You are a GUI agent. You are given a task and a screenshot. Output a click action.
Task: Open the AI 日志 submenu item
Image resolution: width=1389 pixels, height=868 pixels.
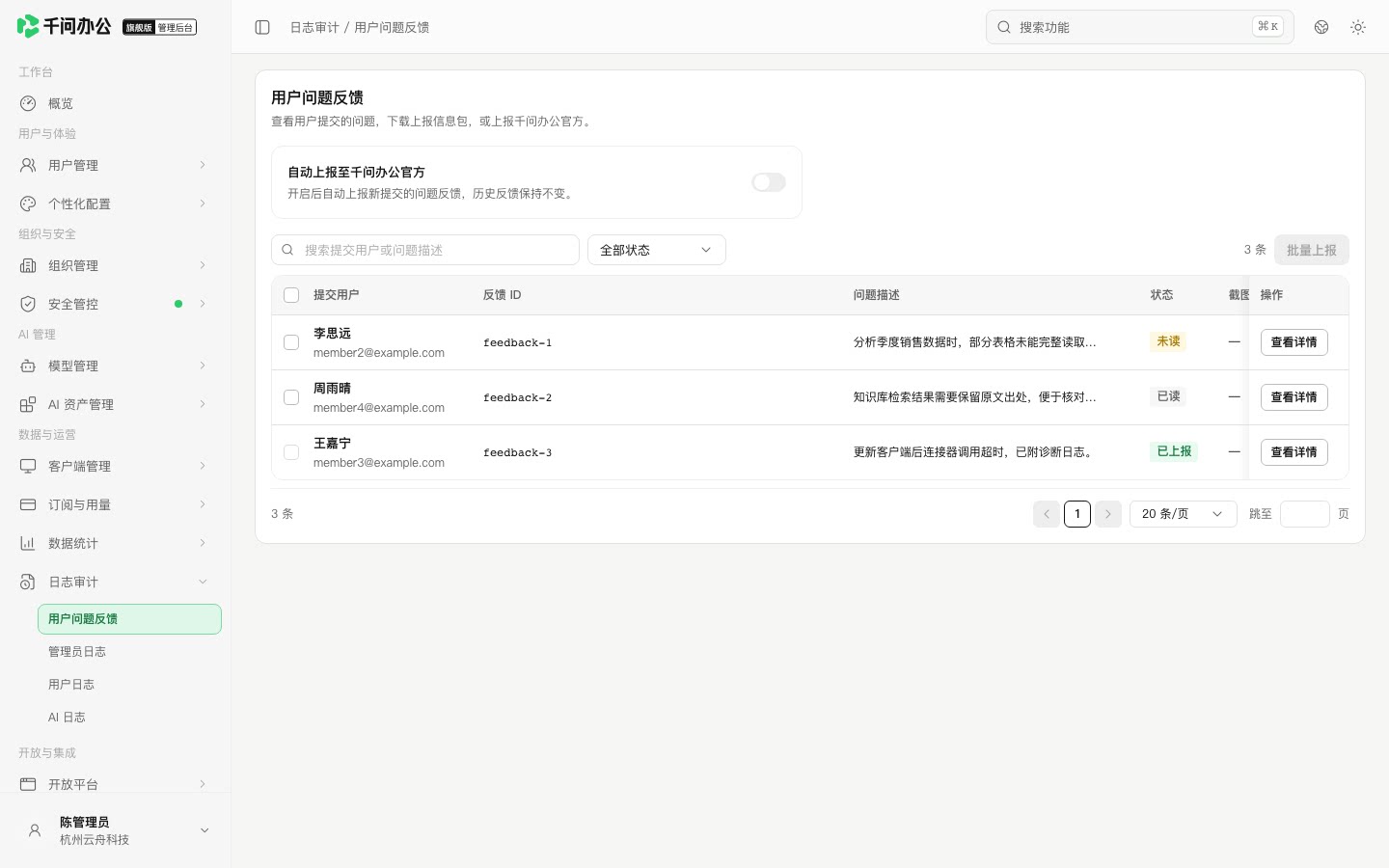129,718
